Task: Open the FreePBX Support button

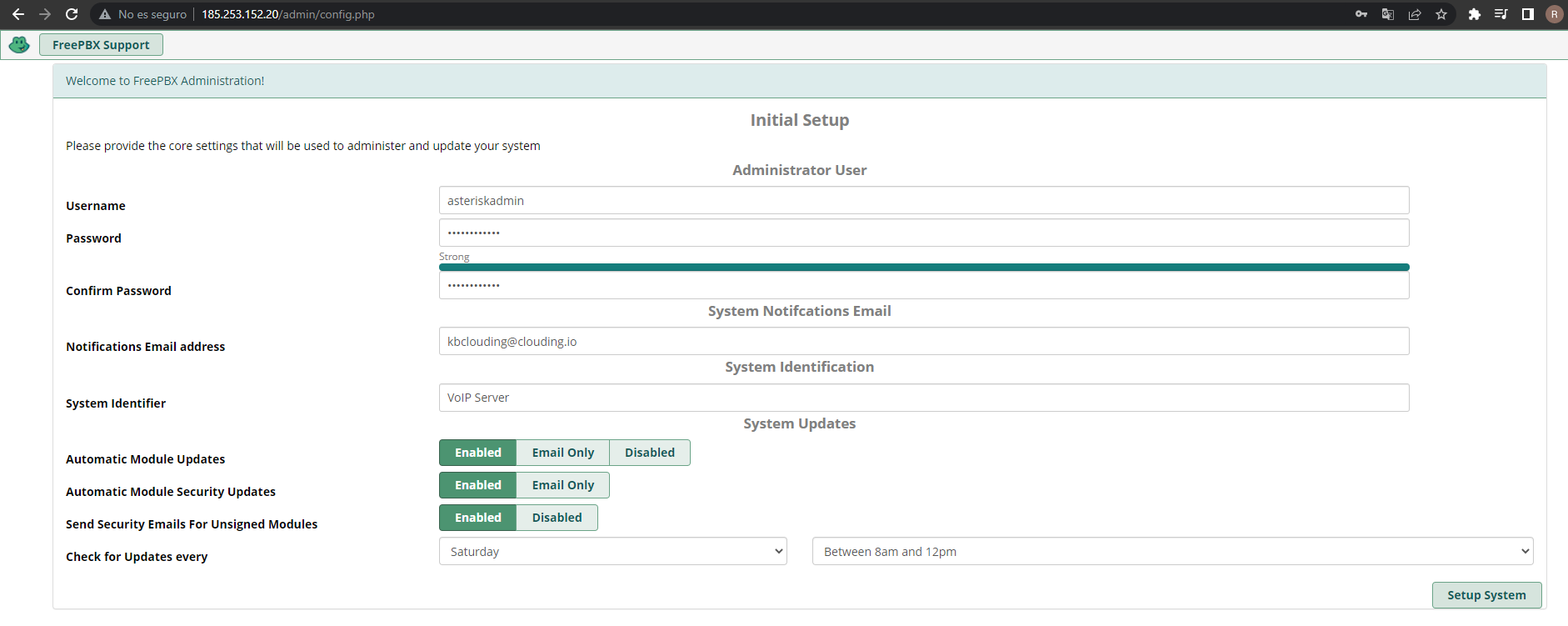Action: 101,45
